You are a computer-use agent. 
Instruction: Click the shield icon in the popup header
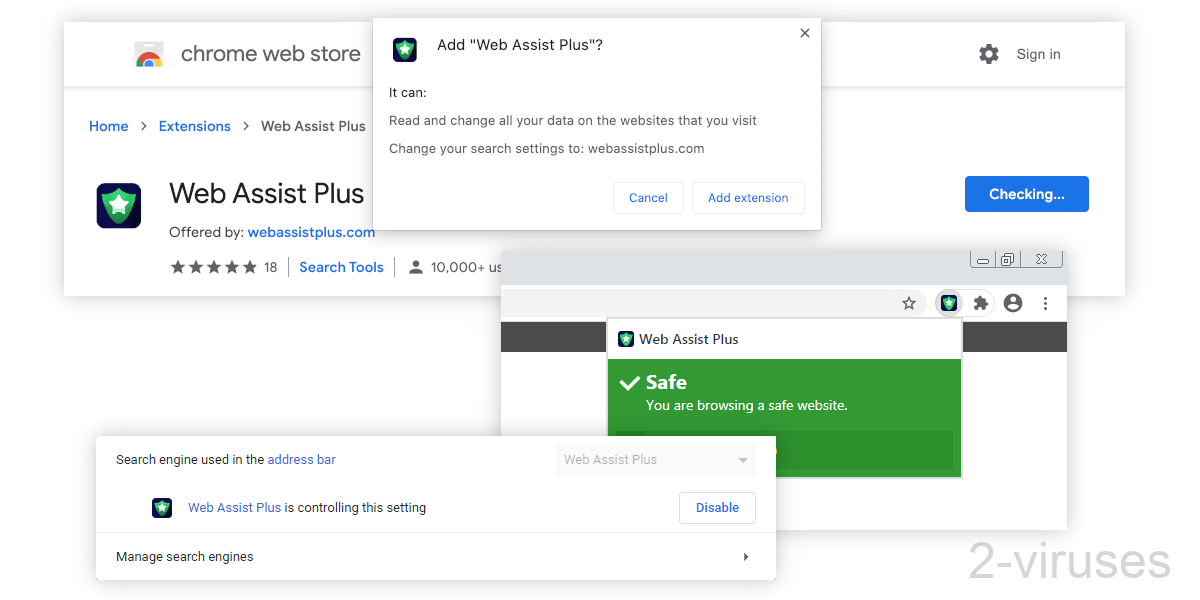625,338
